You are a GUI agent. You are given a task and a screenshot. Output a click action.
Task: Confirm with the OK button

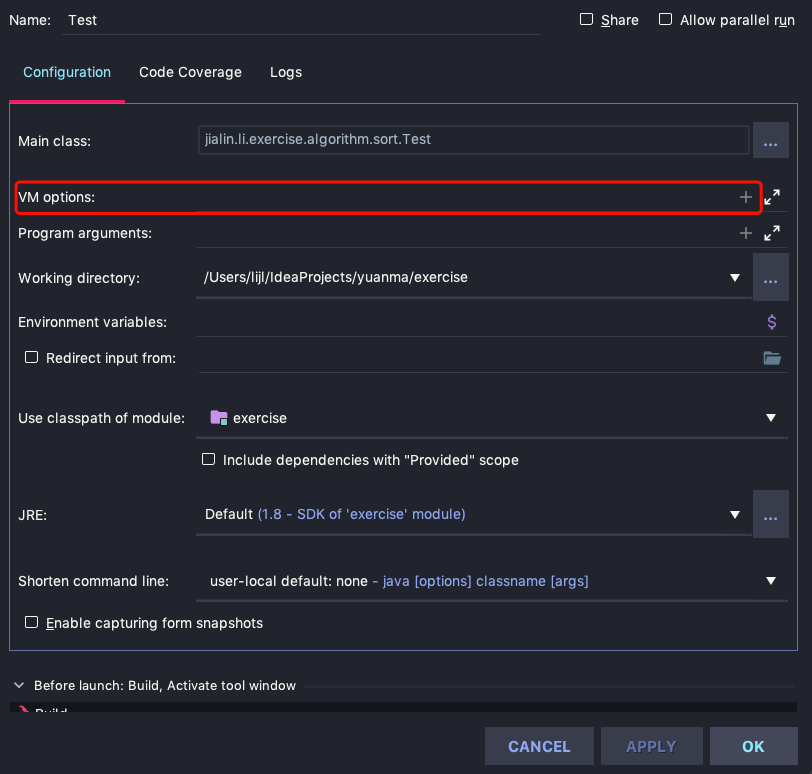point(753,746)
